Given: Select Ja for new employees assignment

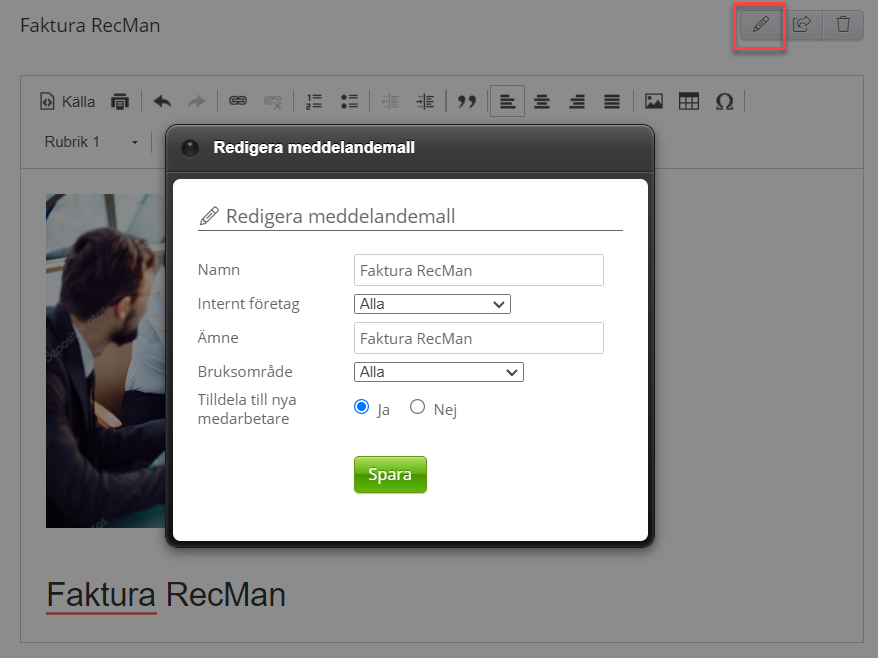Looking at the screenshot, I should coord(362,407).
